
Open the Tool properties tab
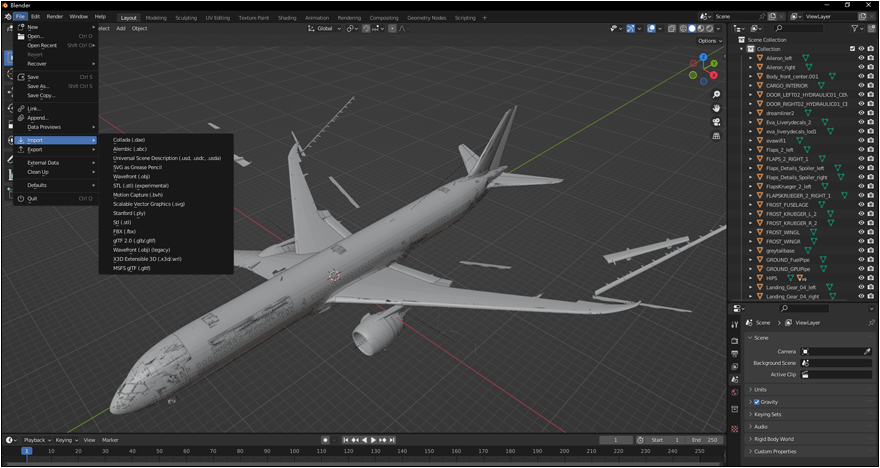tap(735, 325)
